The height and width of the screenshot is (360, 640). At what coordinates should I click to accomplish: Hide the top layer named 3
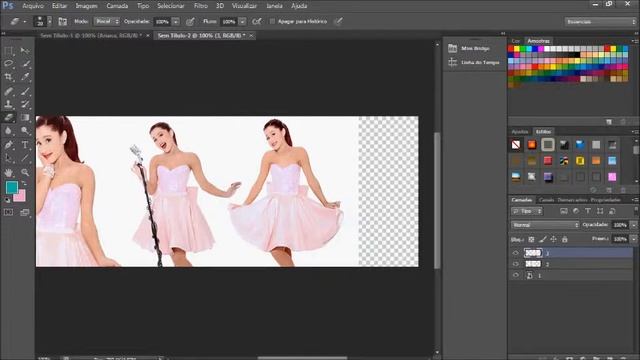point(516,253)
